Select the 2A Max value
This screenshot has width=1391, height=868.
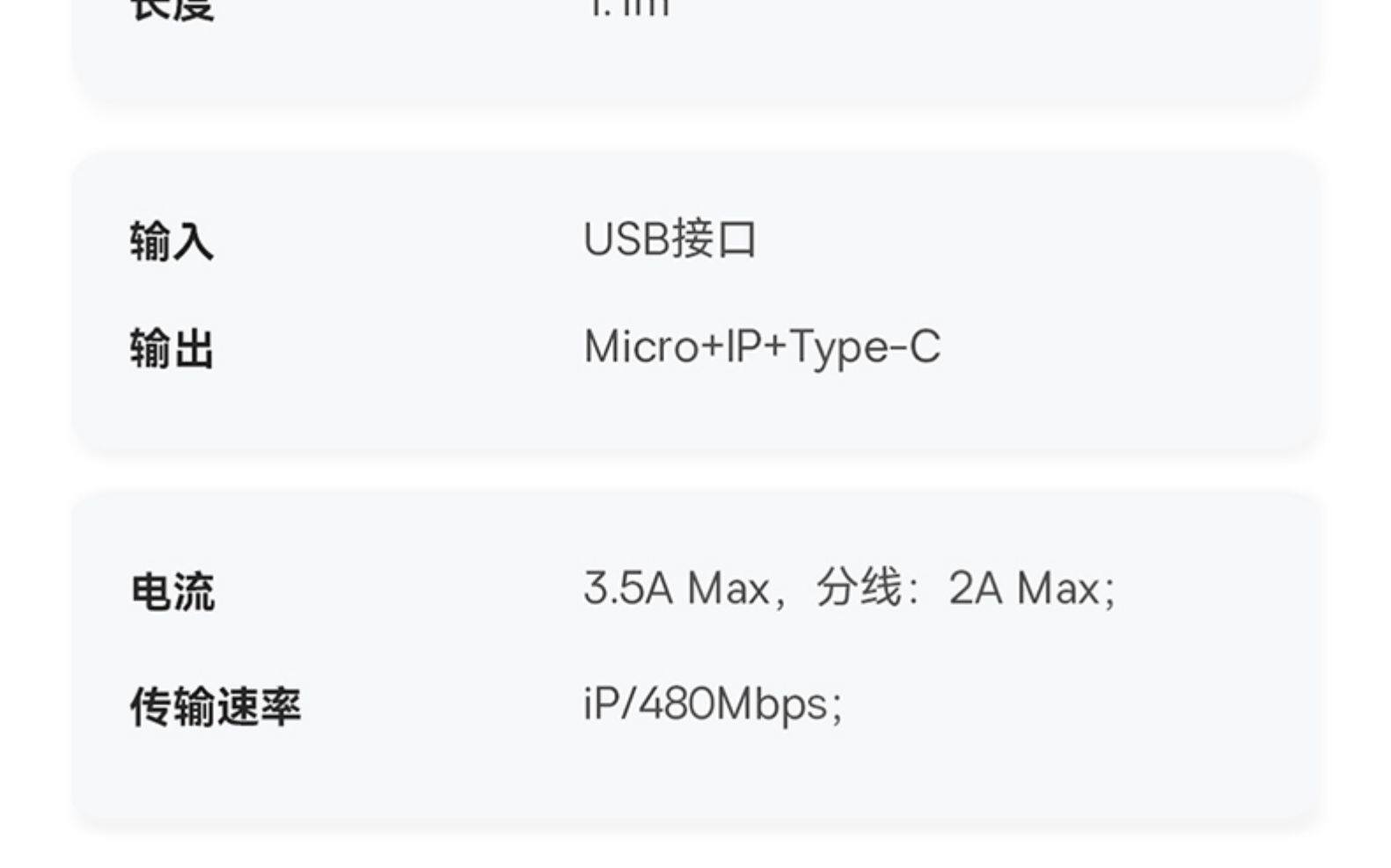click(x=1024, y=588)
